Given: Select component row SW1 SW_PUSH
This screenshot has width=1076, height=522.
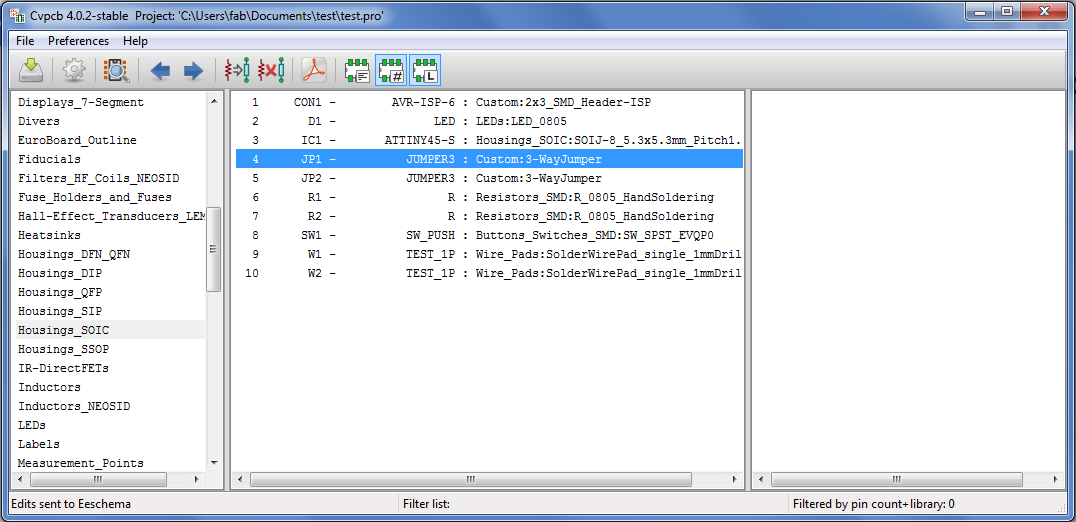Looking at the screenshot, I should tap(489, 235).
